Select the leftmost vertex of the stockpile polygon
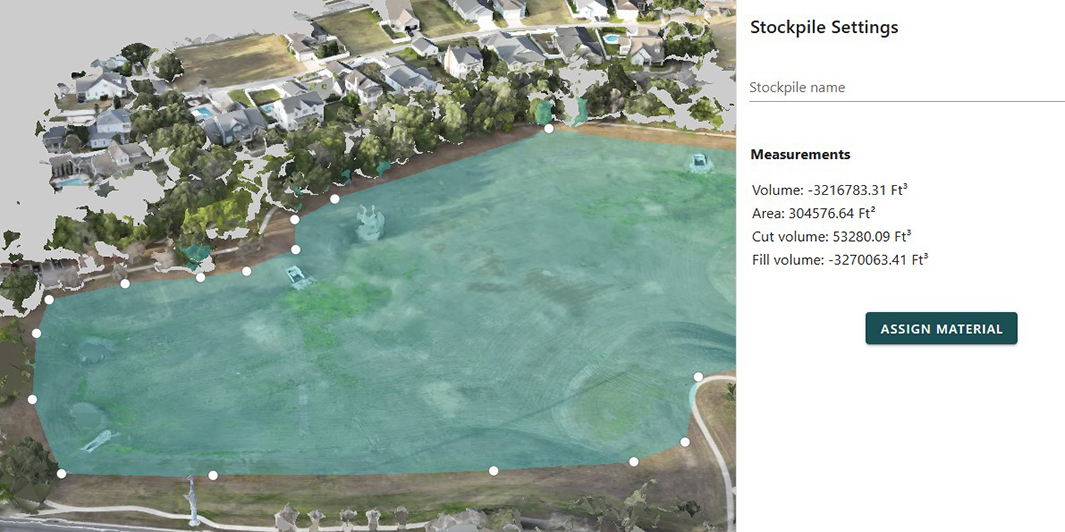1065x532 pixels. click(32, 400)
